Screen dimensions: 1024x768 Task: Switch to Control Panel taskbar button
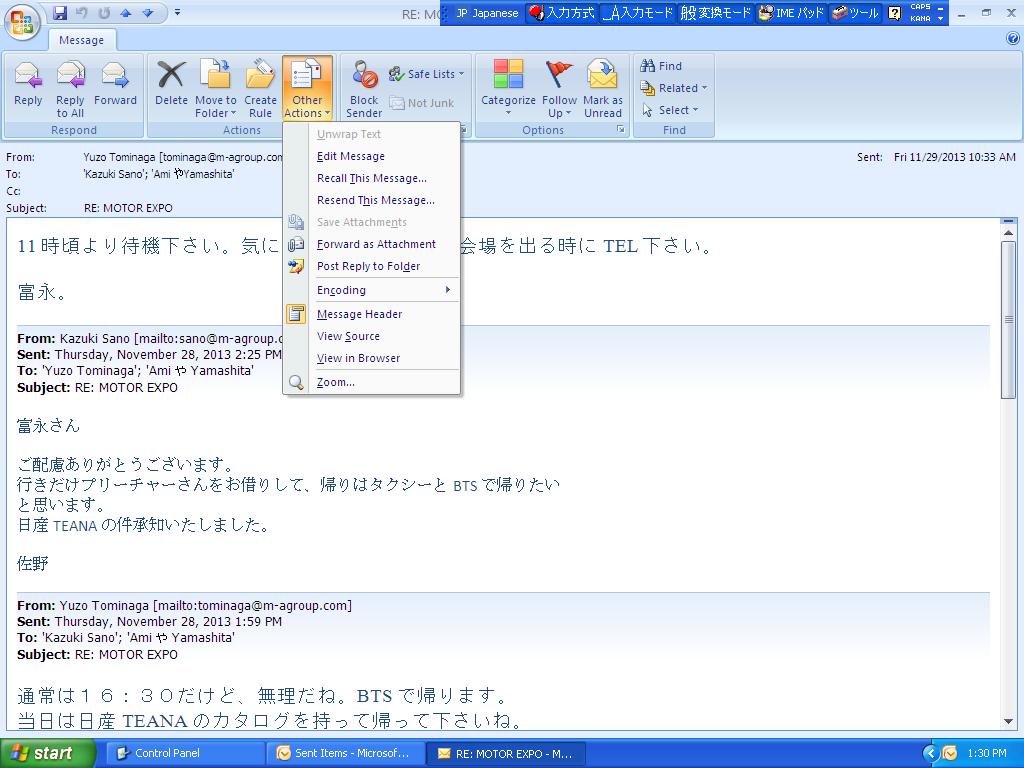[185, 753]
